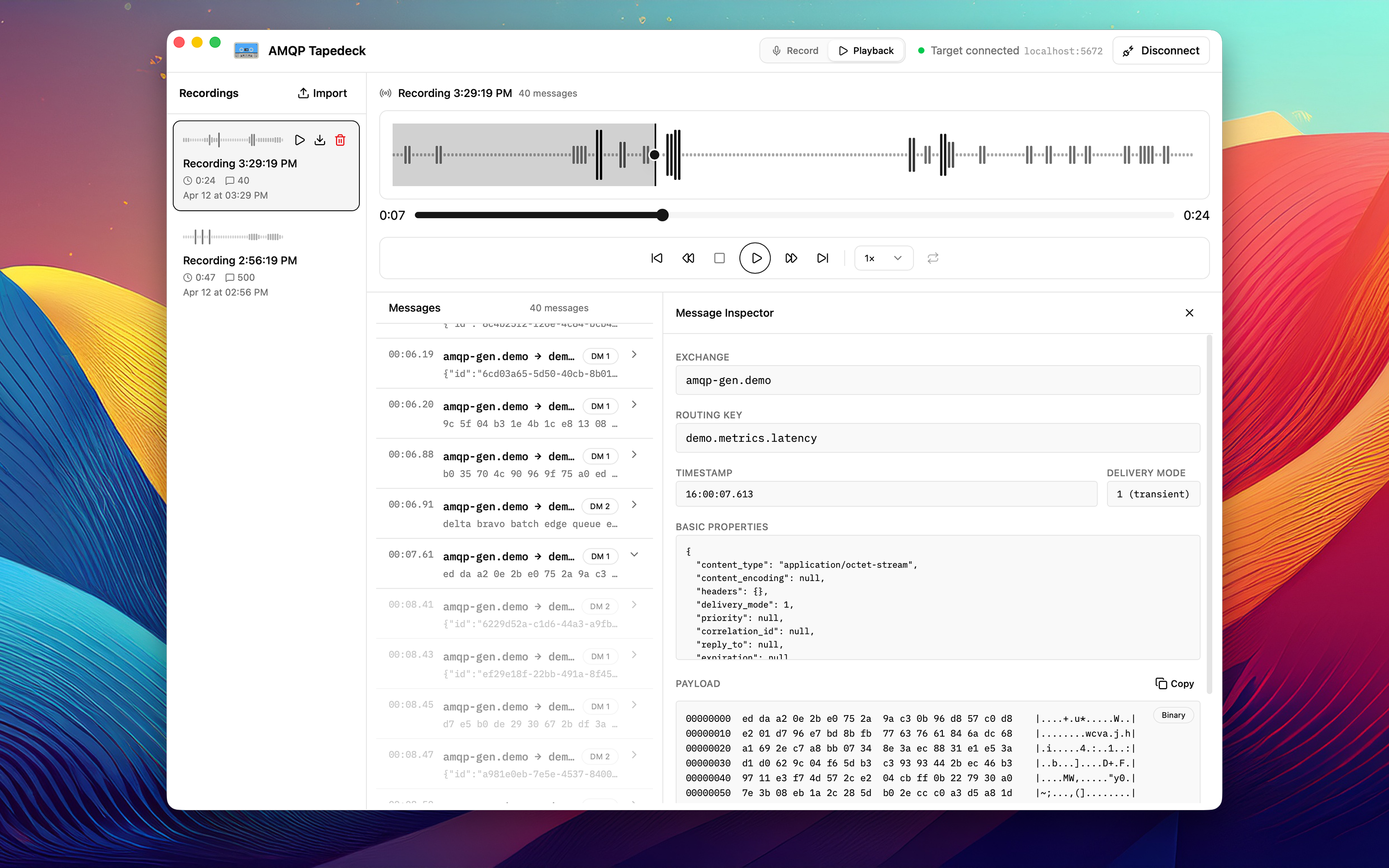1389x868 pixels.
Task: Close the Message Inspector panel
Action: pyautogui.click(x=1189, y=313)
